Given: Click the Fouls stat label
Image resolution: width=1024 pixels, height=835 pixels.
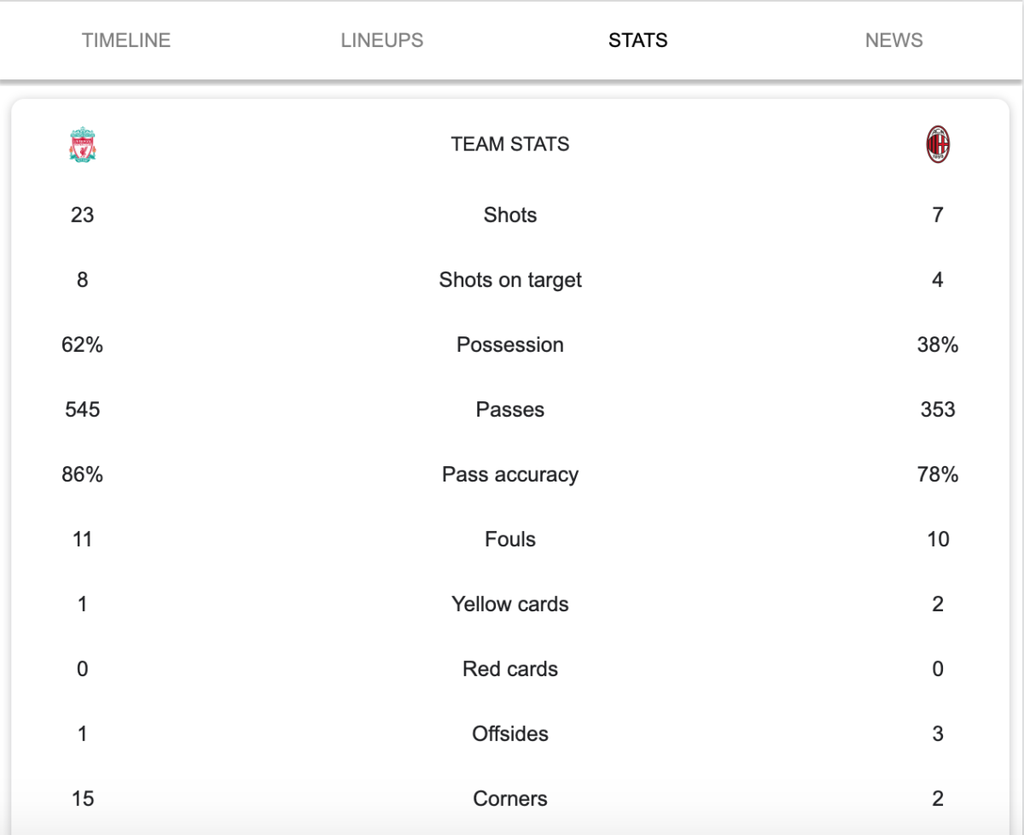Looking at the screenshot, I should pyautogui.click(x=510, y=539).
